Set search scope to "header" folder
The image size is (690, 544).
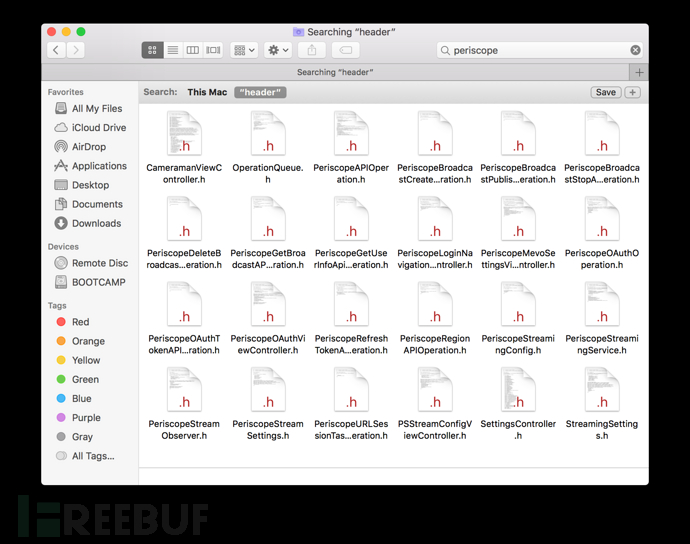point(260,92)
